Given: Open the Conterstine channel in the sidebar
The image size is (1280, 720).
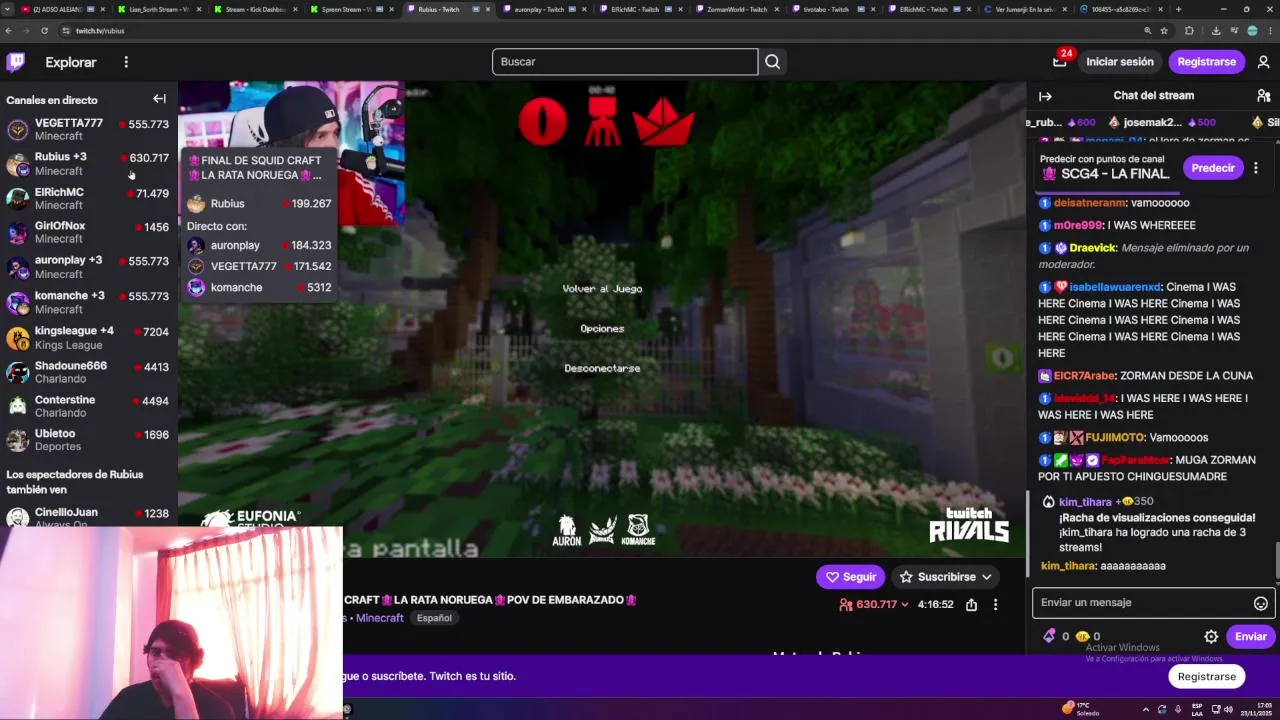Looking at the screenshot, I should (x=89, y=406).
